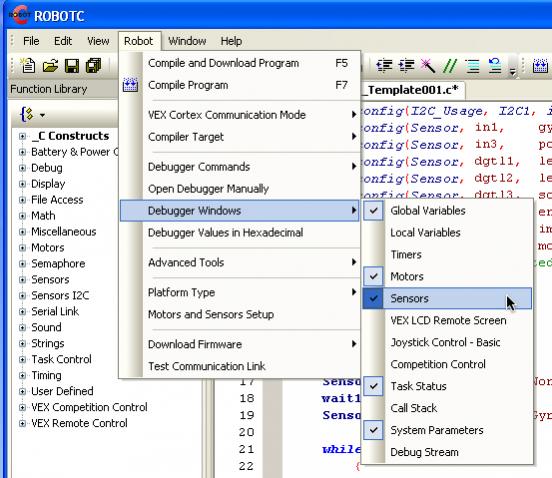Toggle VEX LCD Remote Screen window

pyautogui.click(x=447, y=320)
